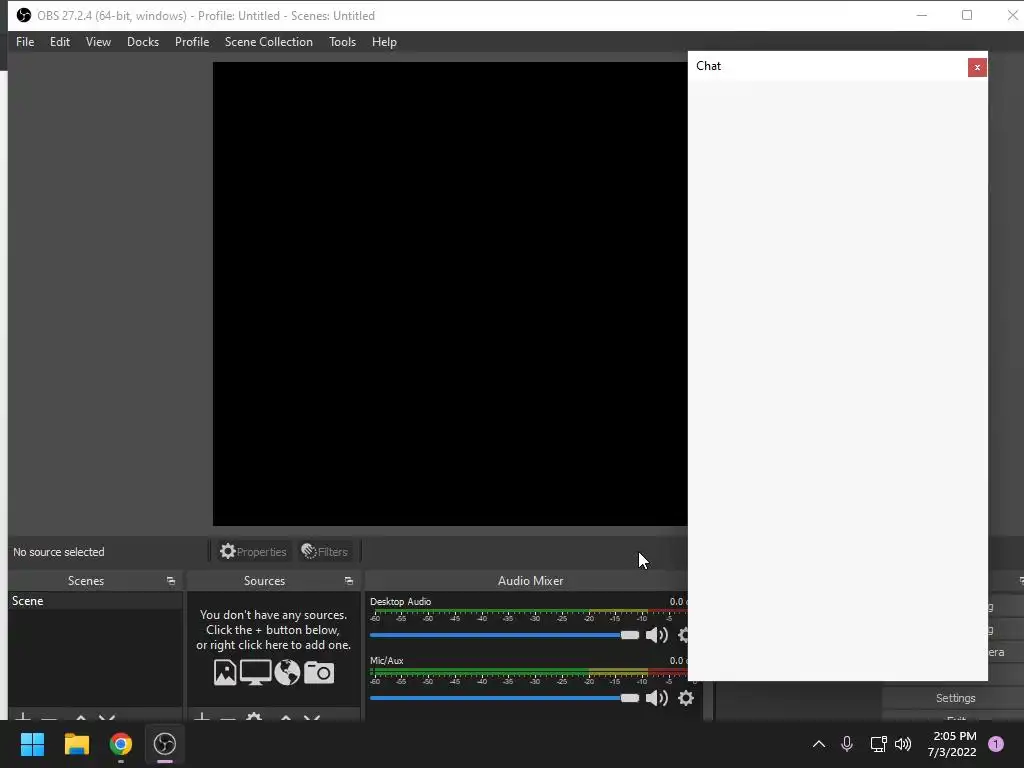Open Google Chrome from taskbar

(x=121, y=744)
